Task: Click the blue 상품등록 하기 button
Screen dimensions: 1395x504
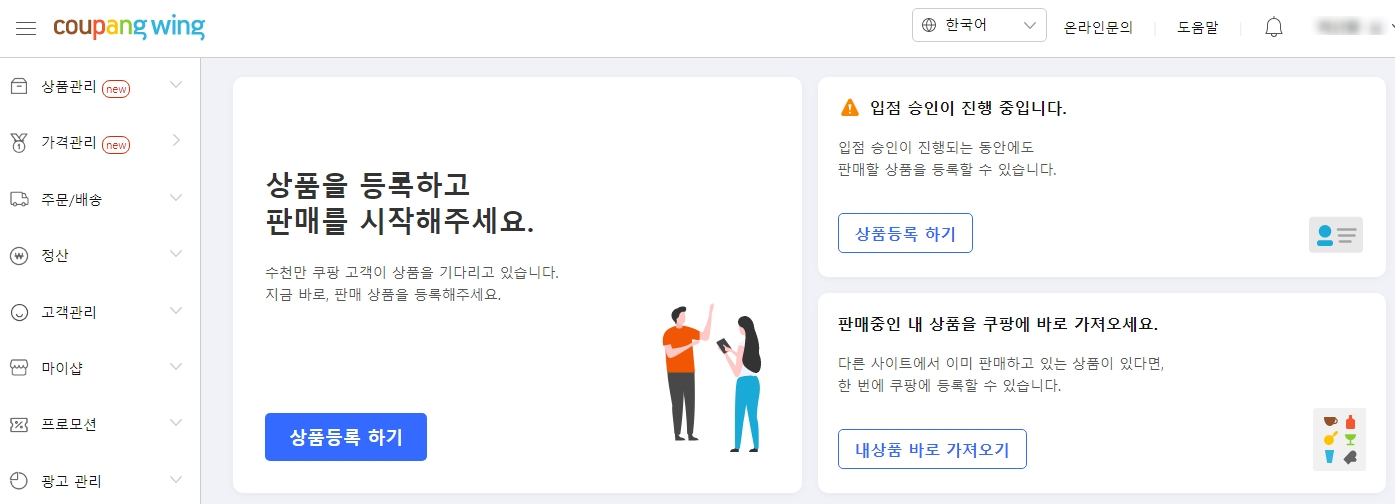Action: (346, 437)
